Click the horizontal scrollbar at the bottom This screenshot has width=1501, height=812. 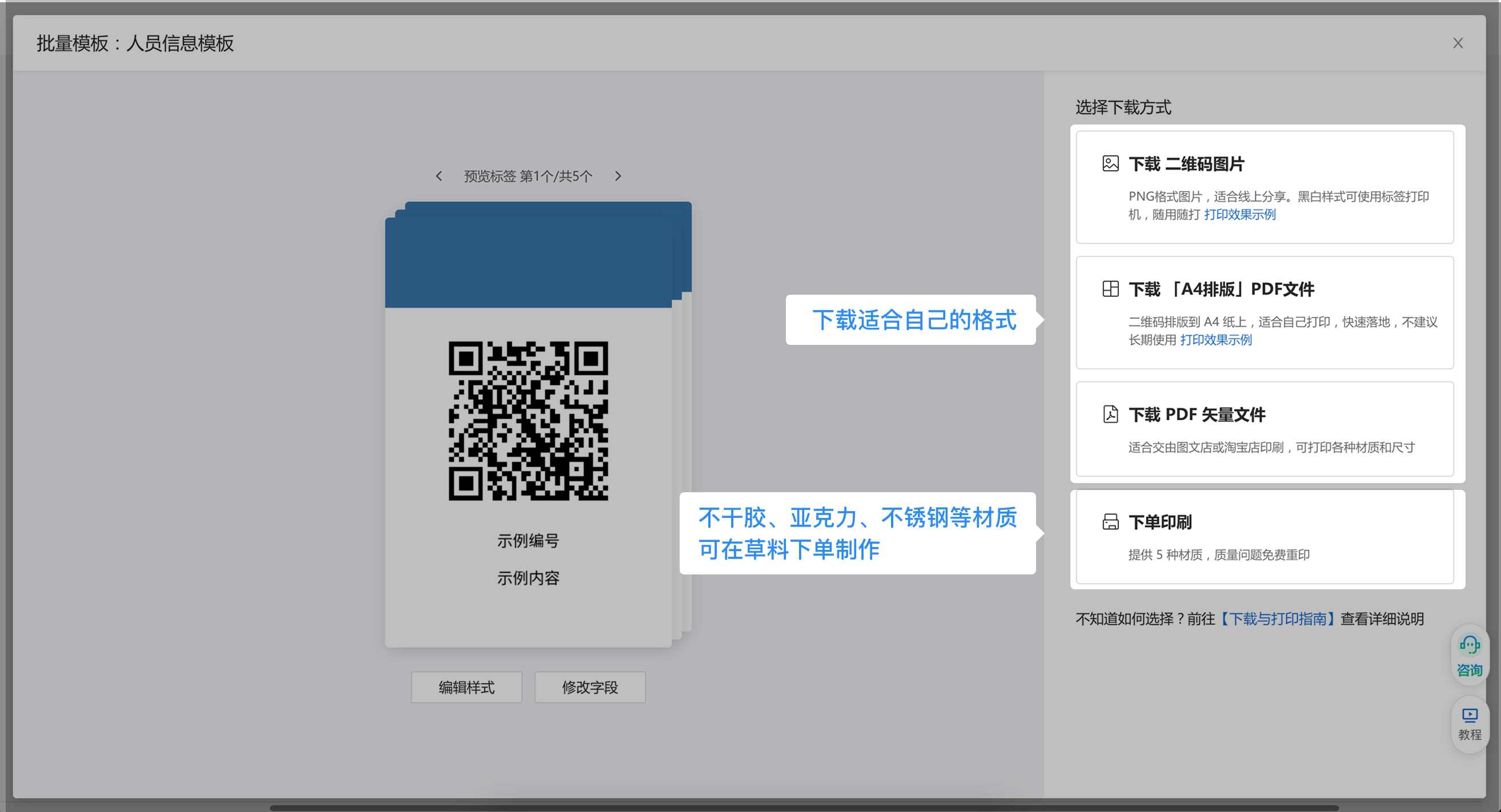[803, 808]
